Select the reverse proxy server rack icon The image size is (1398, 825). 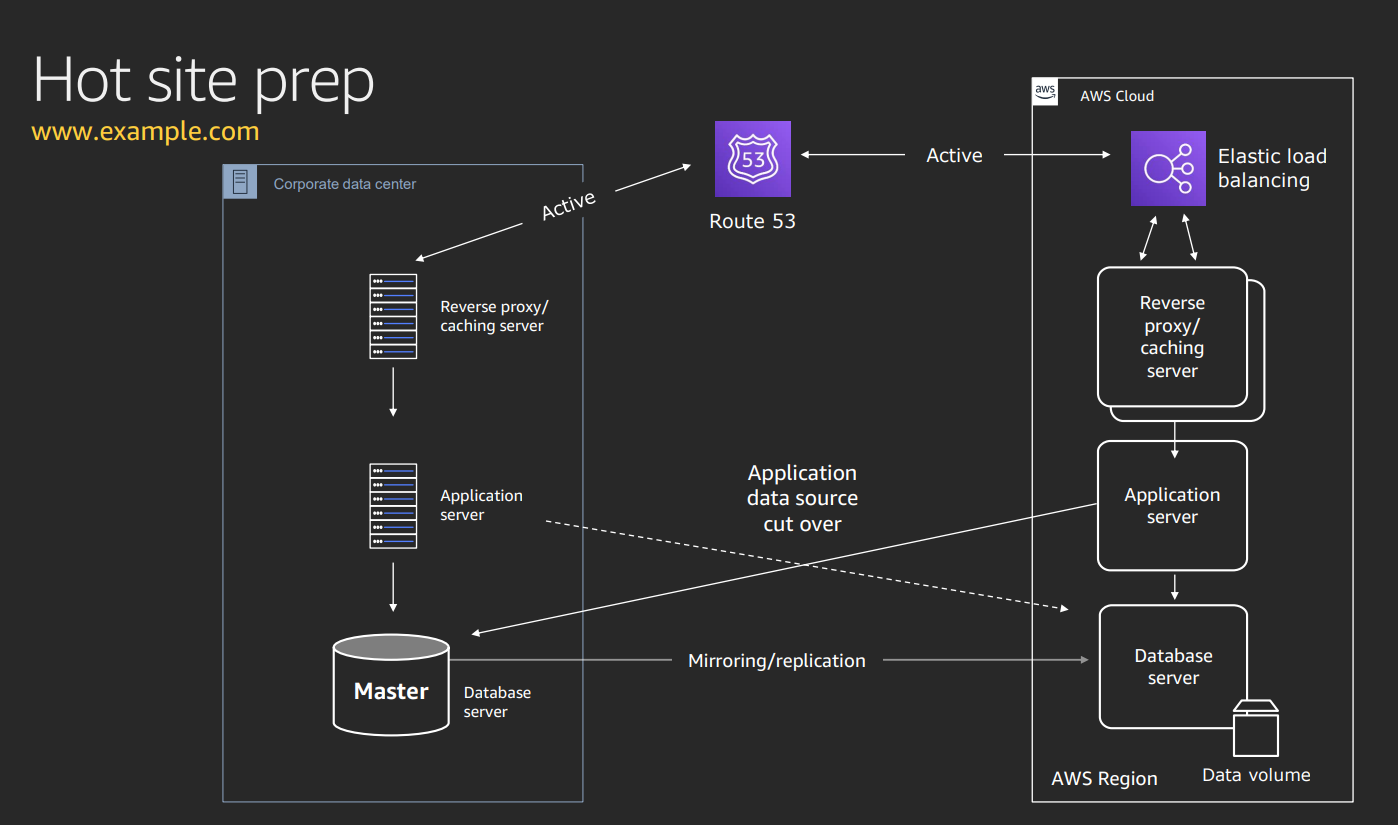pyautogui.click(x=393, y=316)
